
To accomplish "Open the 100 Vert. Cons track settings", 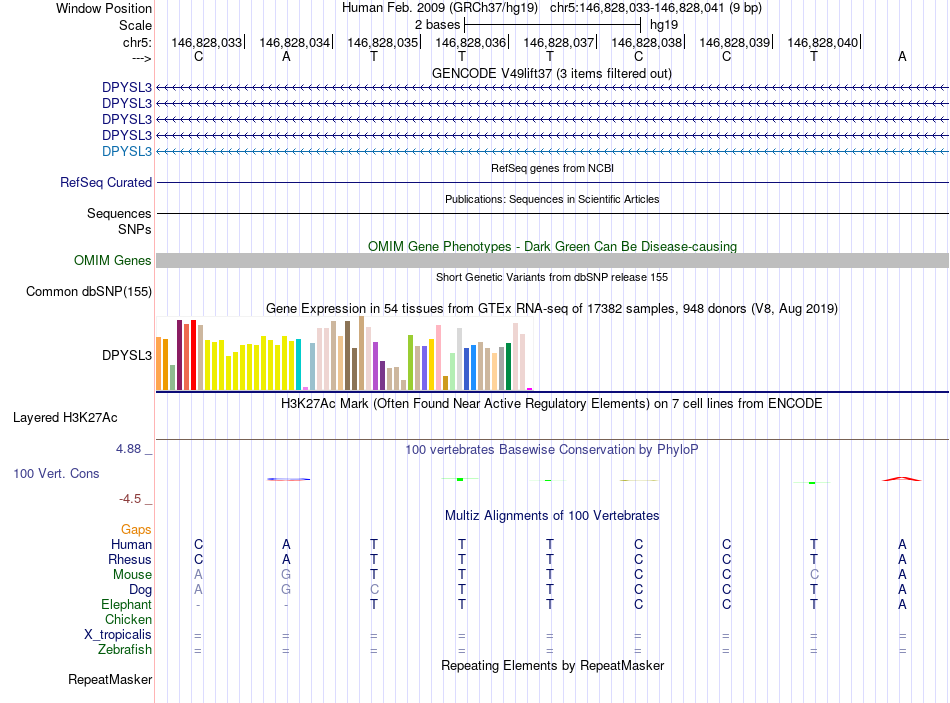I will click(56, 473).
